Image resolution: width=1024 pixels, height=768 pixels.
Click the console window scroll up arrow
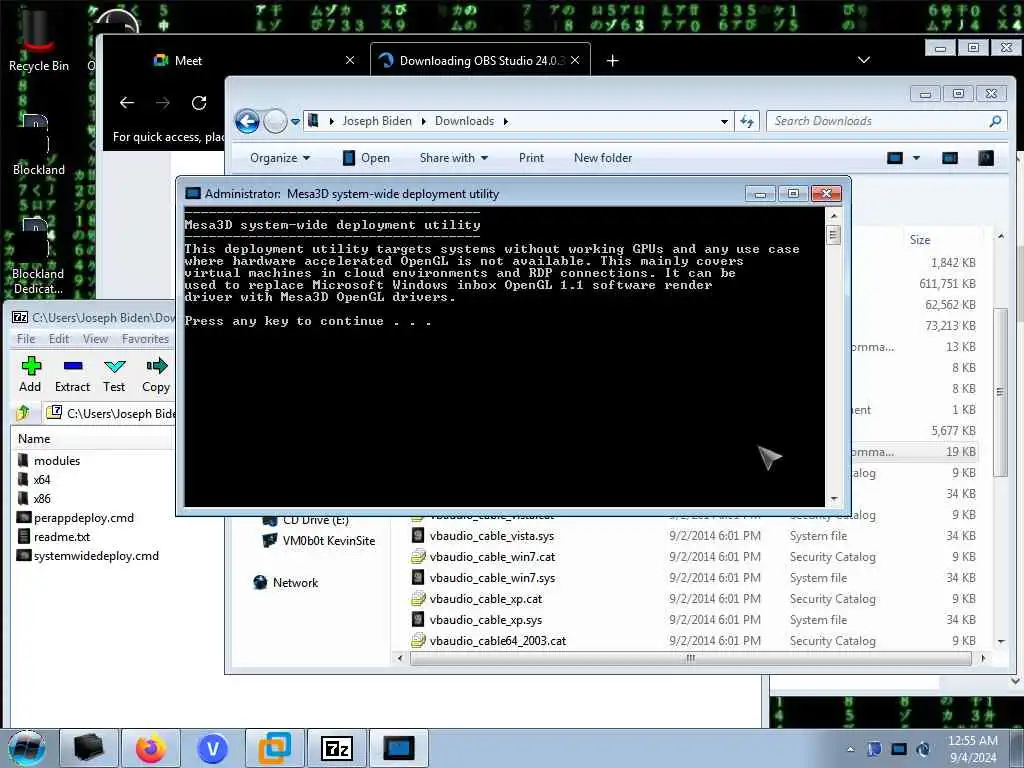pos(833,215)
